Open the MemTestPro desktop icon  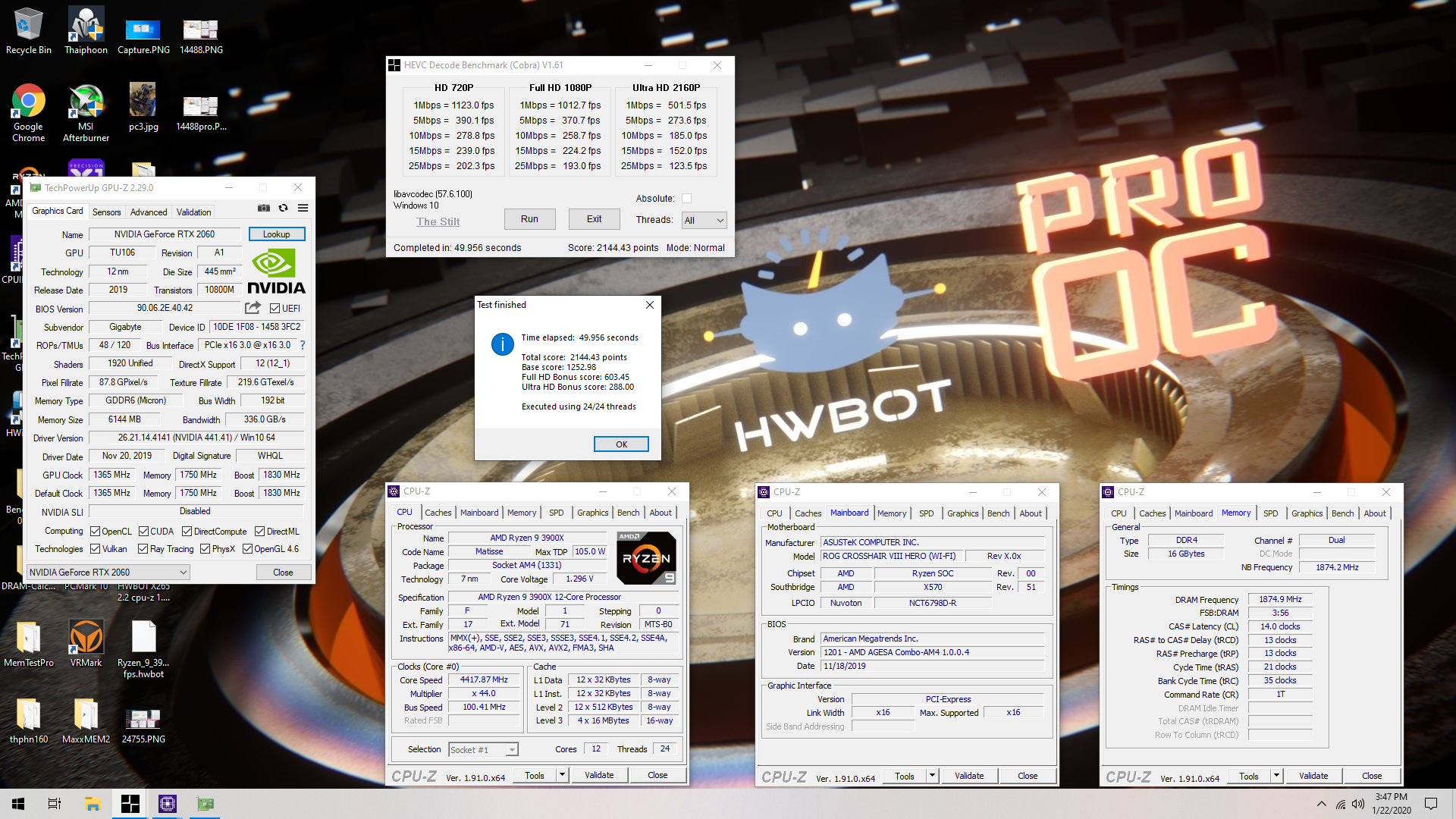pyautogui.click(x=28, y=643)
